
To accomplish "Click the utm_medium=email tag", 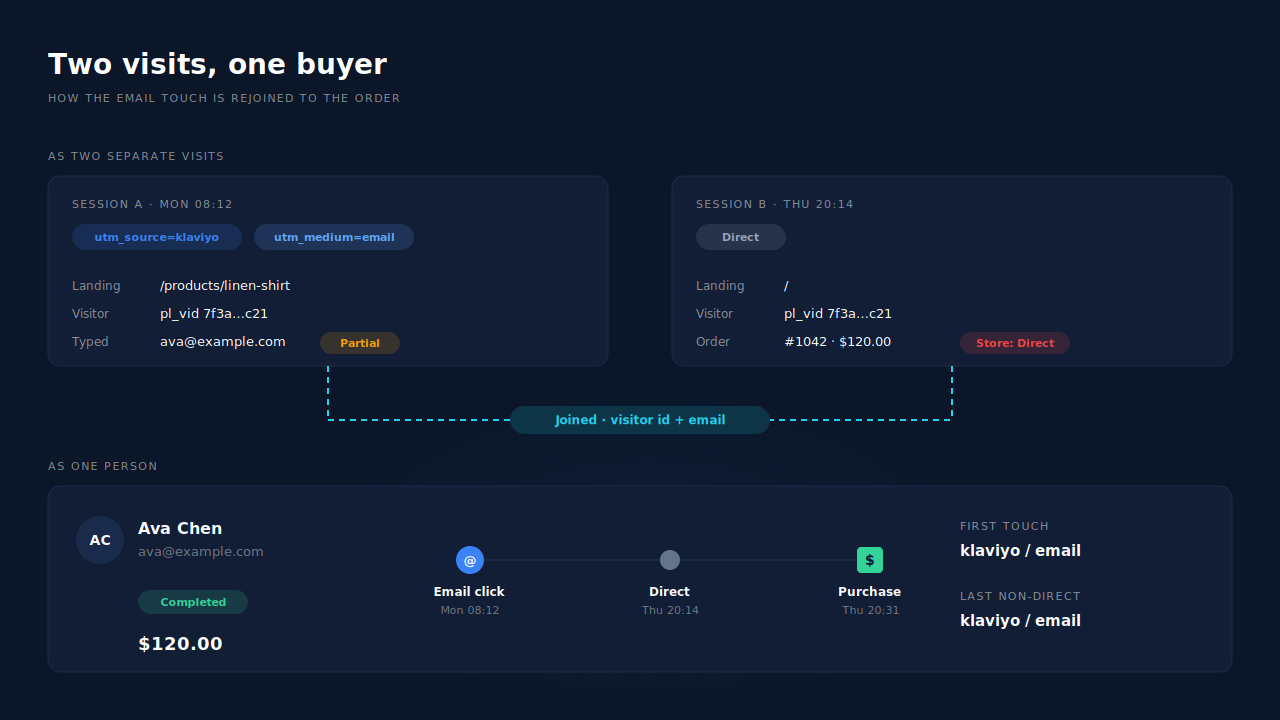I will [334, 237].
